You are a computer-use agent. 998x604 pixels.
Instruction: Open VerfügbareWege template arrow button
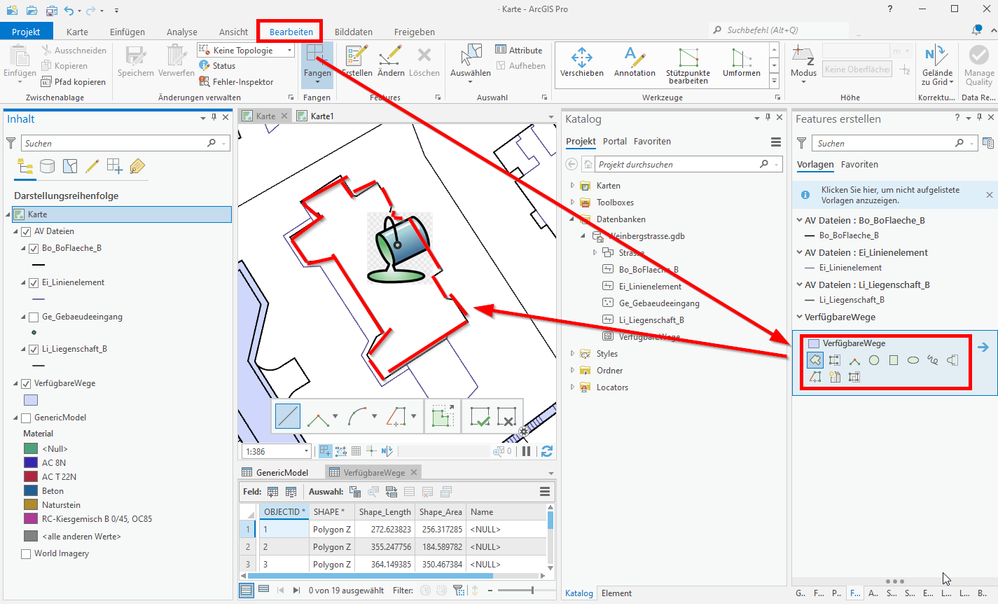[x=983, y=347]
